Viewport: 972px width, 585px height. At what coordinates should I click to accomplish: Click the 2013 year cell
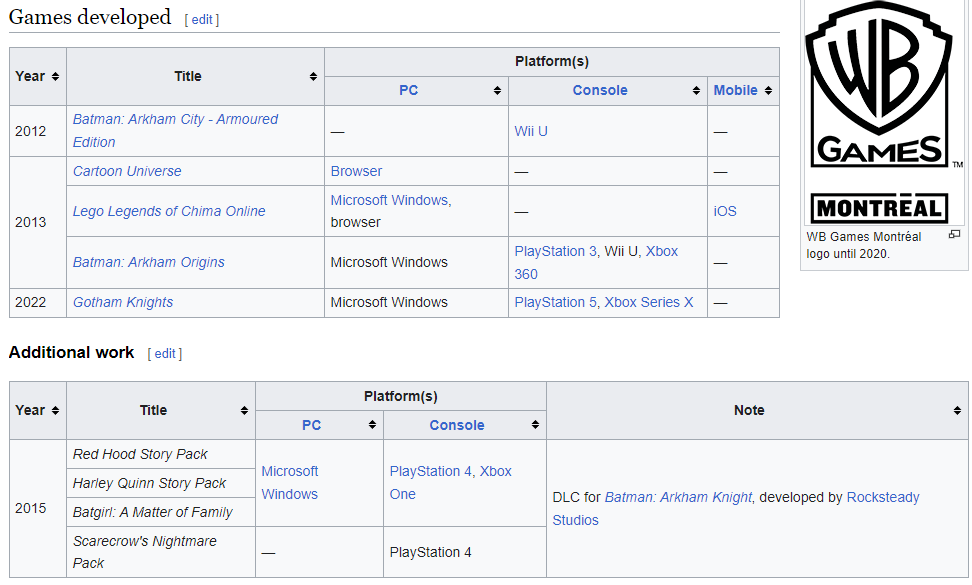[x=38, y=222]
